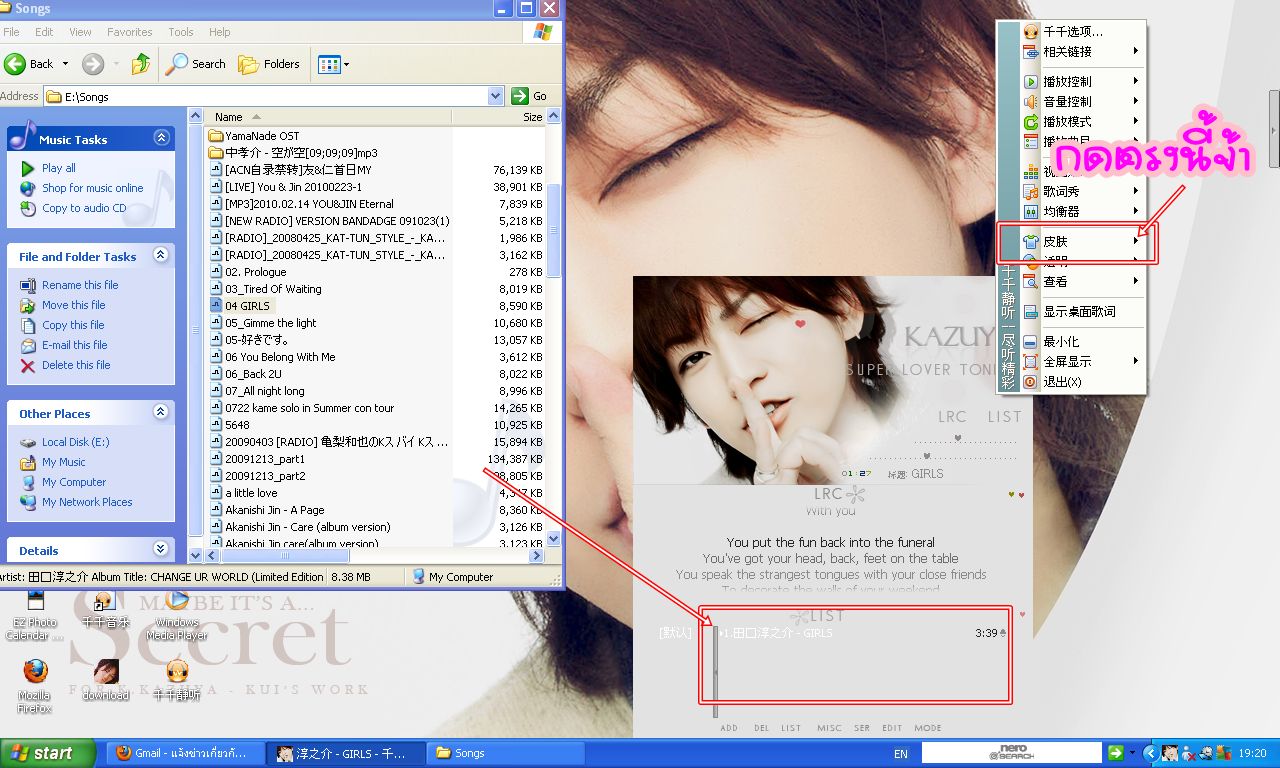Expand the 皮肤 skin submenu
The height and width of the screenshot is (768, 1280).
(1136, 241)
